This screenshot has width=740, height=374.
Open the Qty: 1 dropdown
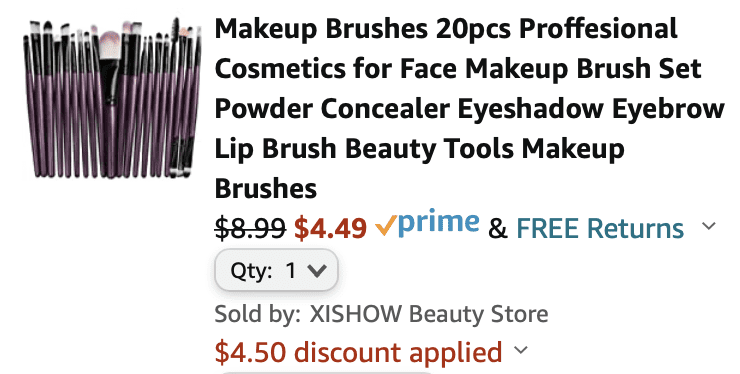pos(277,270)
